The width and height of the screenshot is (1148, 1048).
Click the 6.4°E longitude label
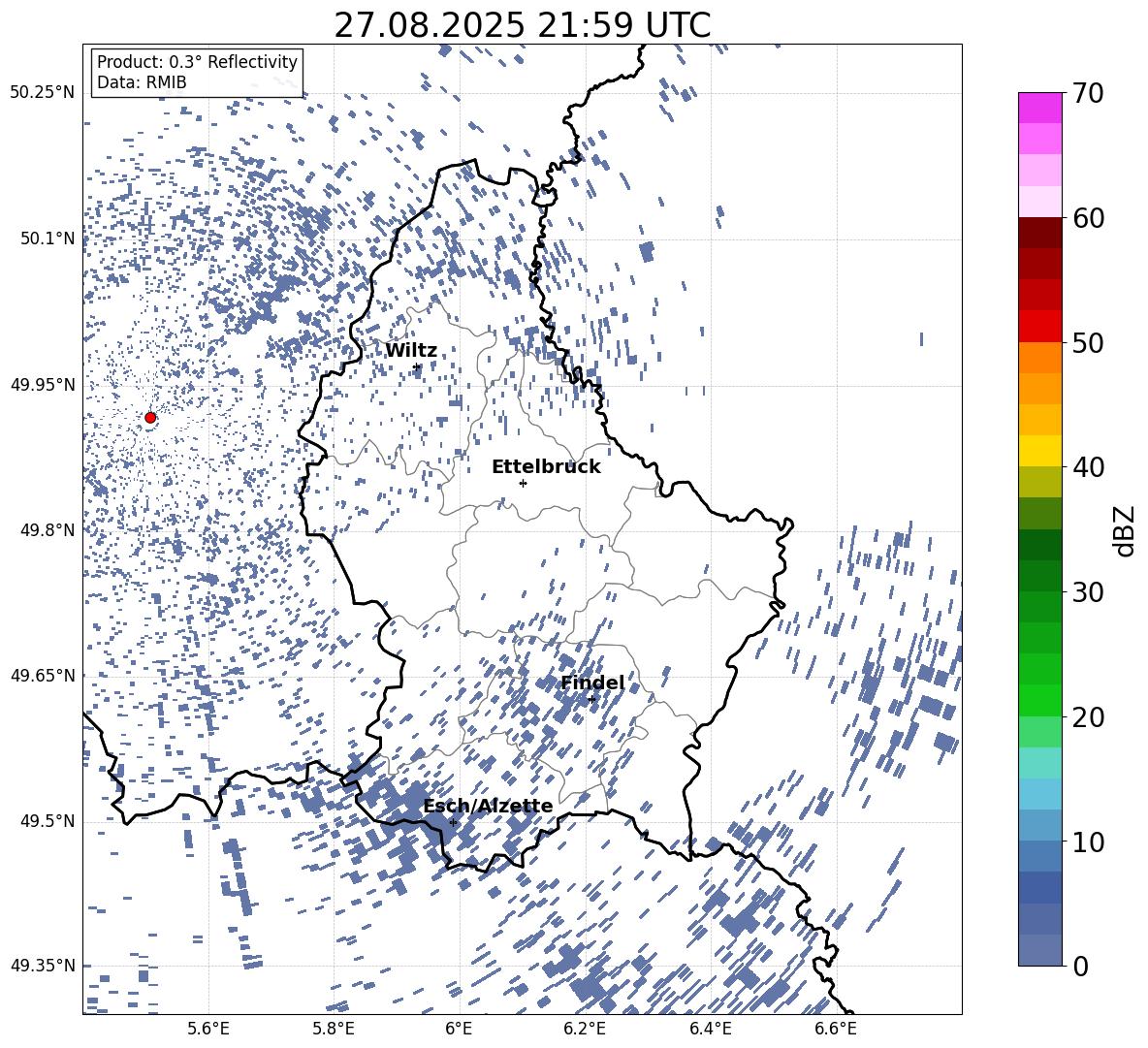(x=711, y=1029)
